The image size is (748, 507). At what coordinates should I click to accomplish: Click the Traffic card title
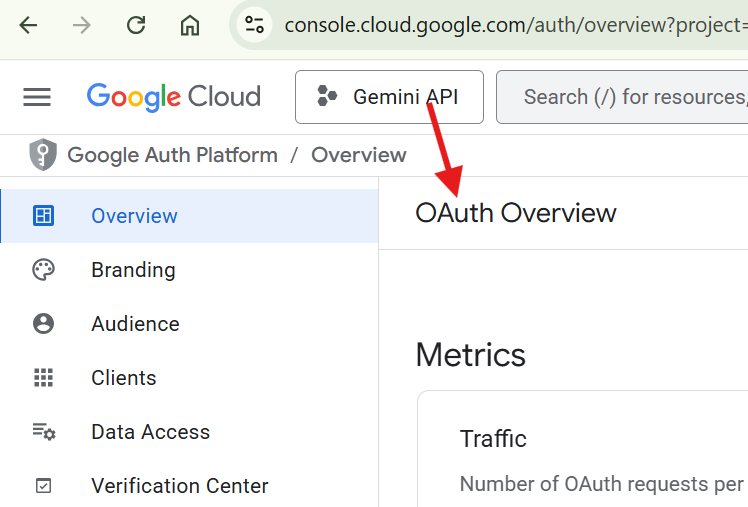click(x=493, y=439)
